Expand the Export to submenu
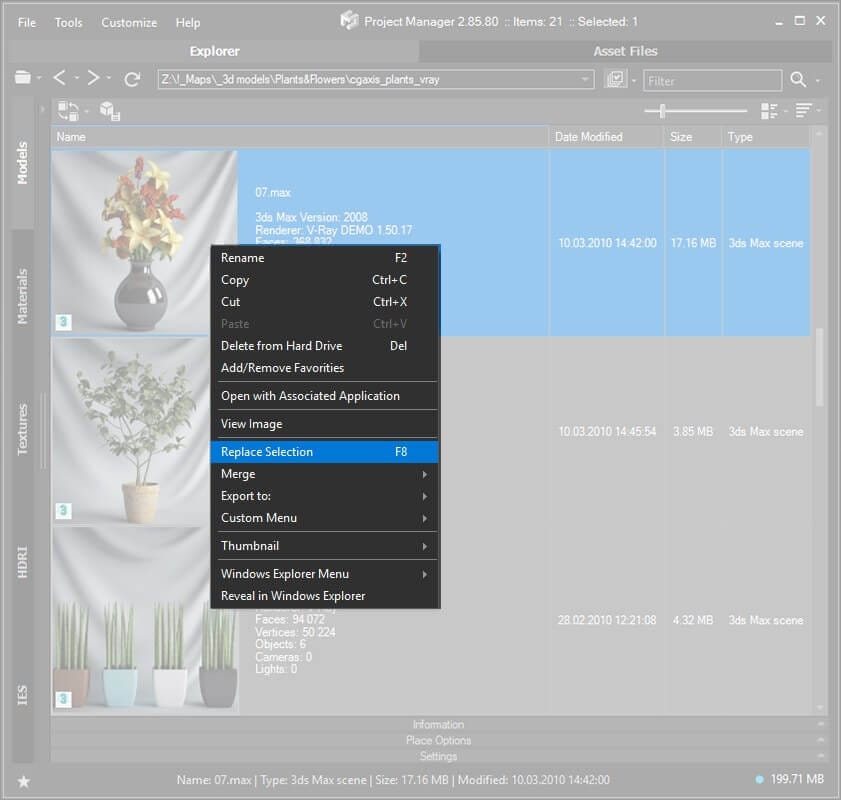841x800 pixels. coord(327,496)
